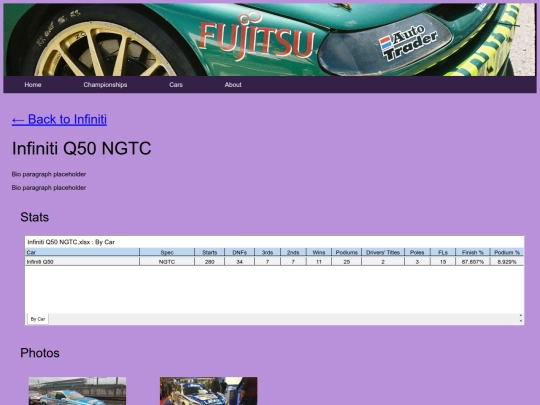
Task: Click the FLs column header
Action: [x=443, y=252]
